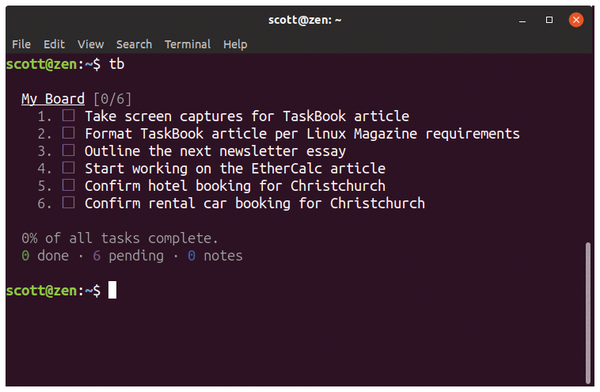Open the File menu

[x=21, y=44]
